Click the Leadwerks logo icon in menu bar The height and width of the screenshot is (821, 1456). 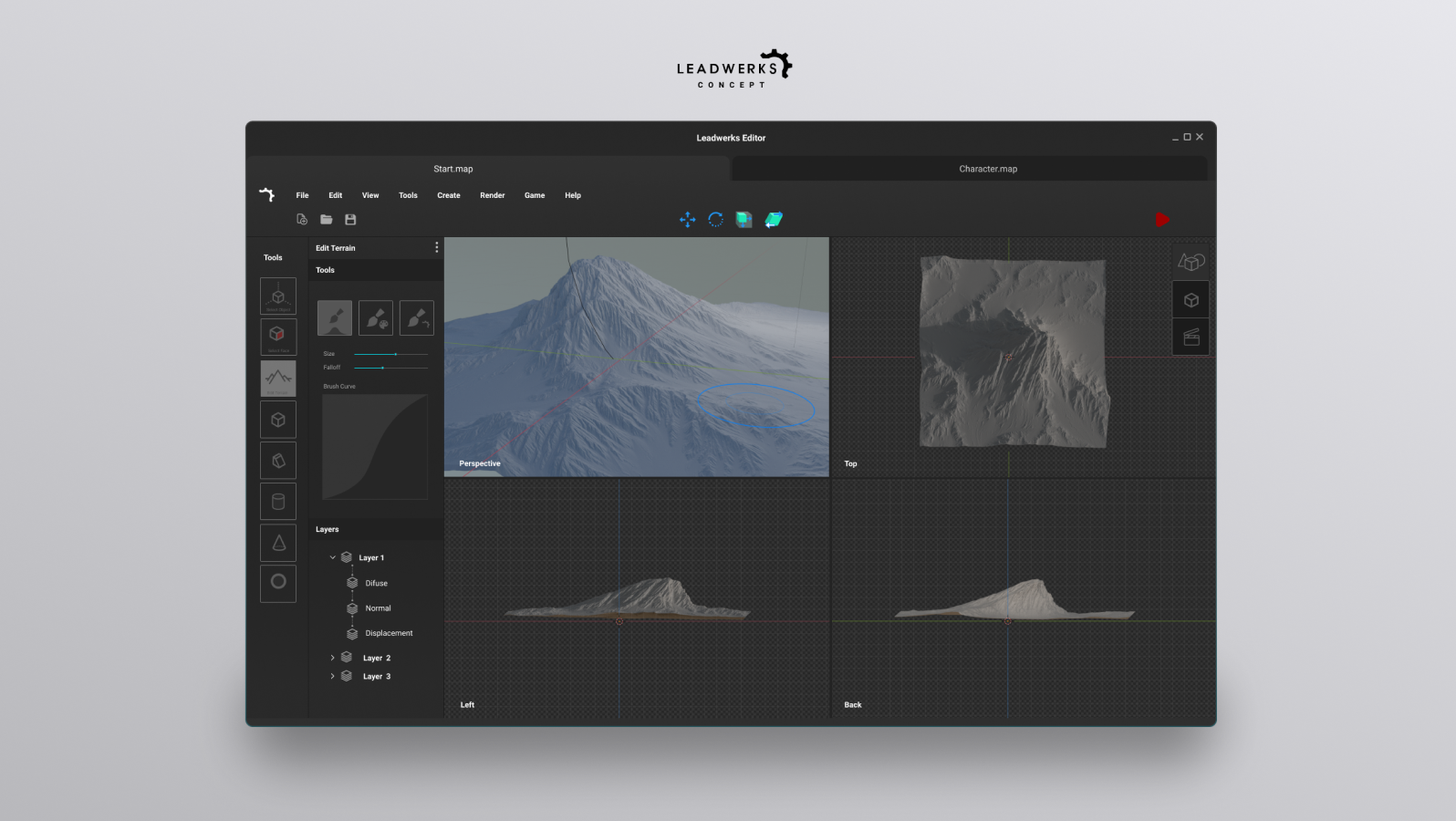click(x=267, y=194)
